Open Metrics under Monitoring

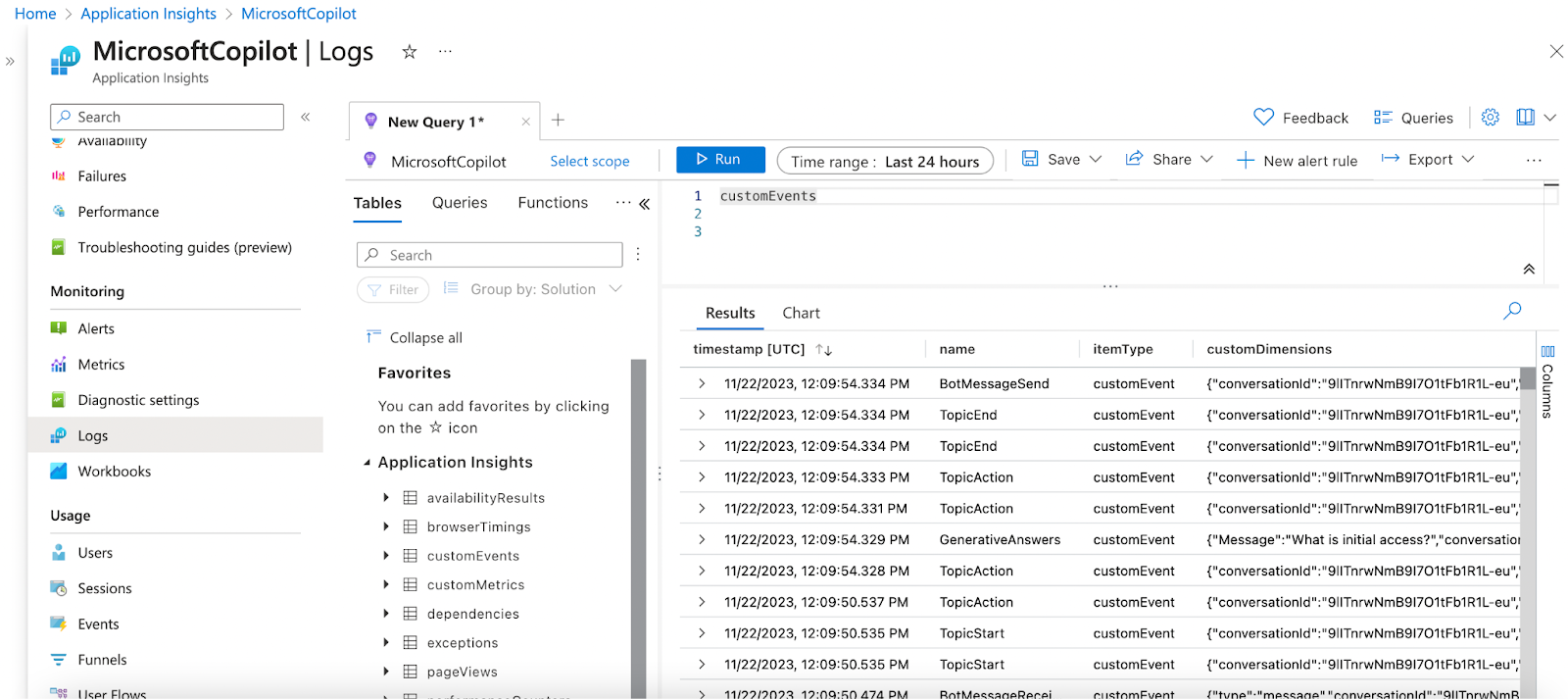(101, 365)
